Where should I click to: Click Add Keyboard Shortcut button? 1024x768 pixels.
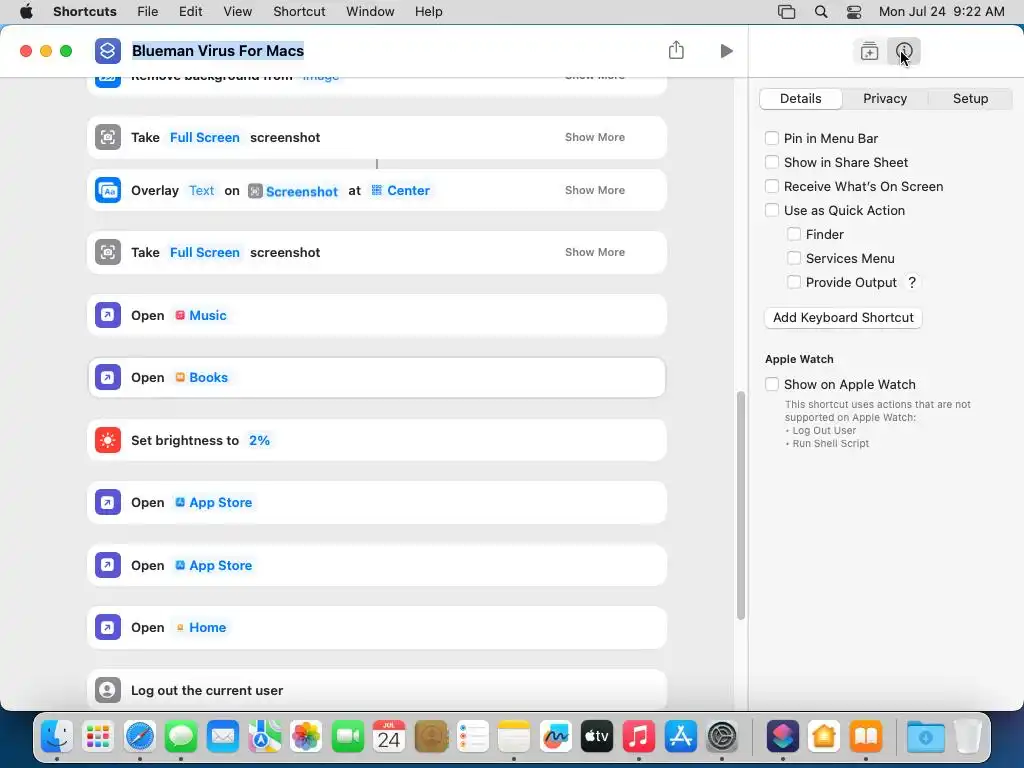(843, 317)
